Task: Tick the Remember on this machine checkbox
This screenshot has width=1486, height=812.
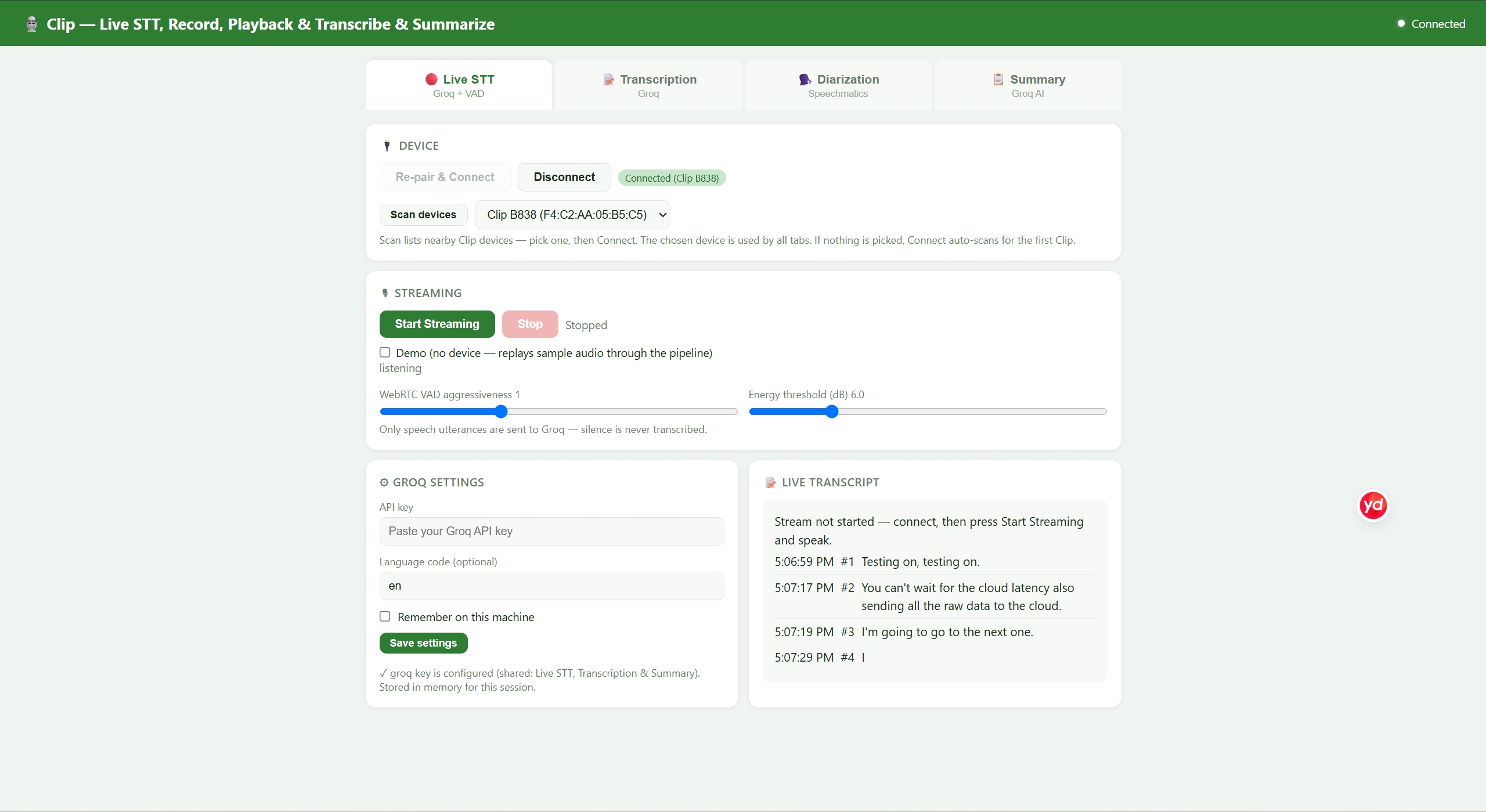Action: pyautogui.click(x=385, y=616)
